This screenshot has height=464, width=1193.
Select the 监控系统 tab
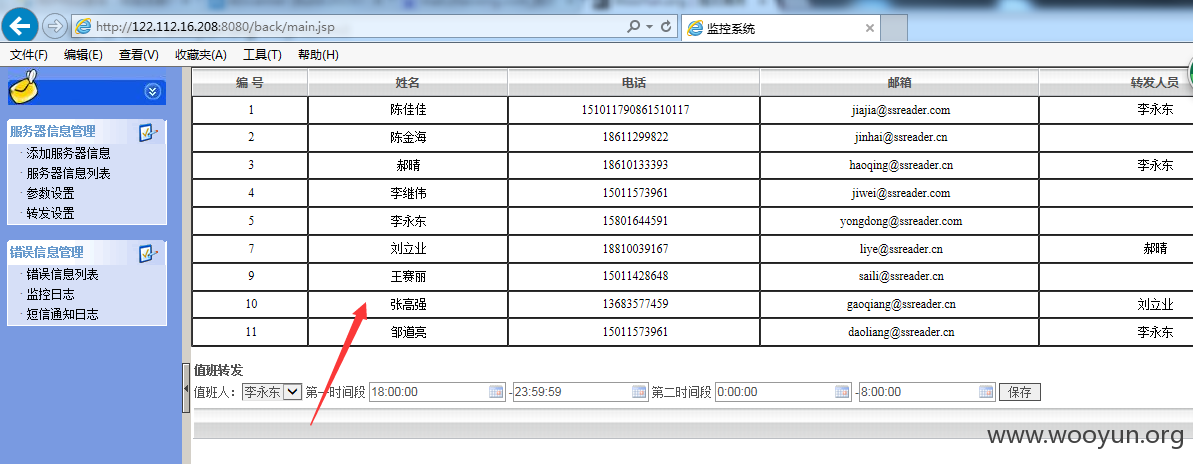tap(781, 28)
